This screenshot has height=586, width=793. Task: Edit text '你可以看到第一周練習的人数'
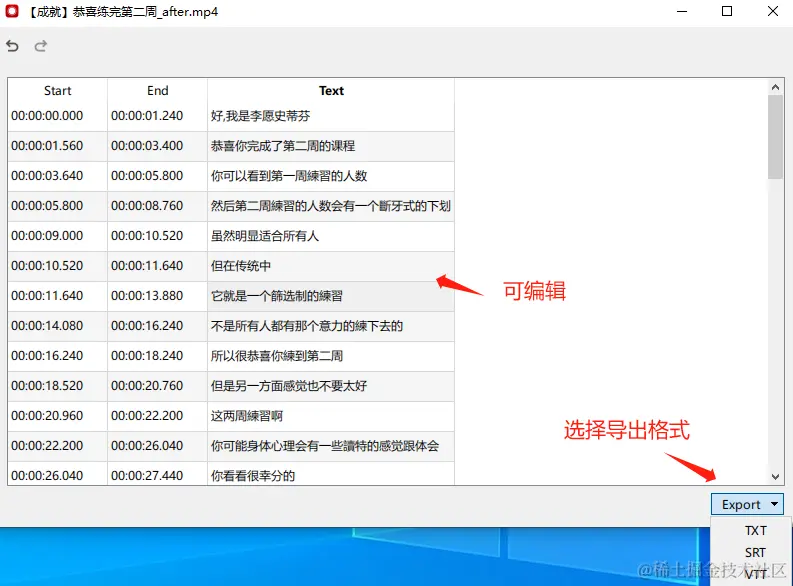(x=331, y=176)
